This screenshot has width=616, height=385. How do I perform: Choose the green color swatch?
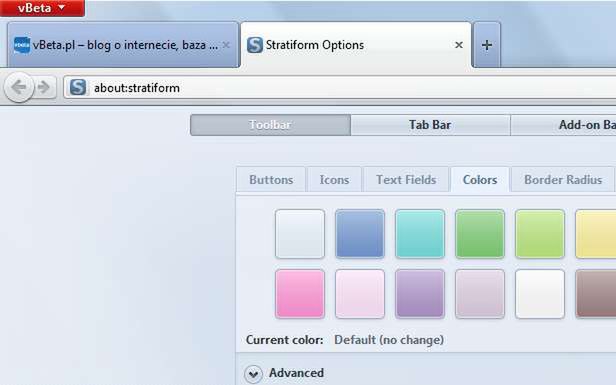tap(480, 234)
